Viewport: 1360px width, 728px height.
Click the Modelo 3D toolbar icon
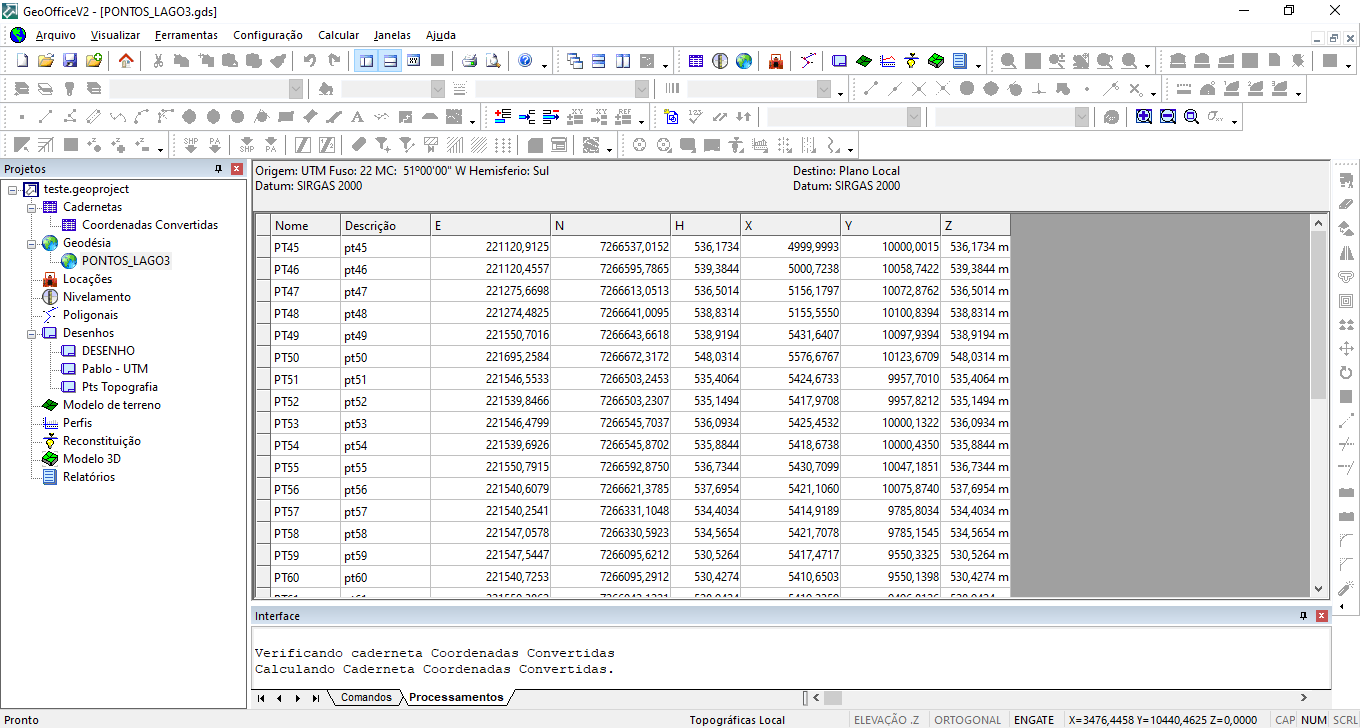point(936,61)
